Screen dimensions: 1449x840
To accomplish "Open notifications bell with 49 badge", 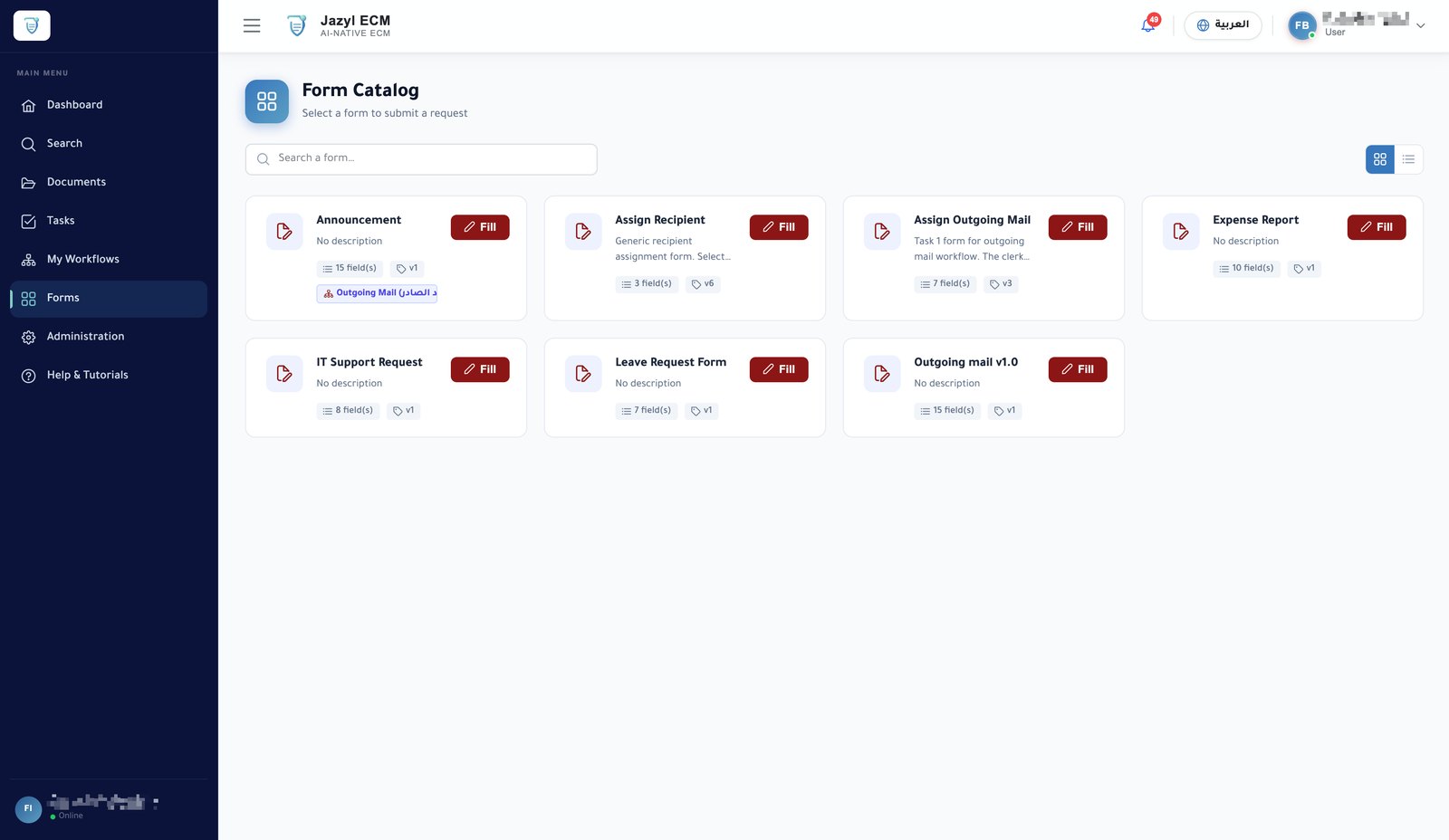I will click(x=1148, y=25).
